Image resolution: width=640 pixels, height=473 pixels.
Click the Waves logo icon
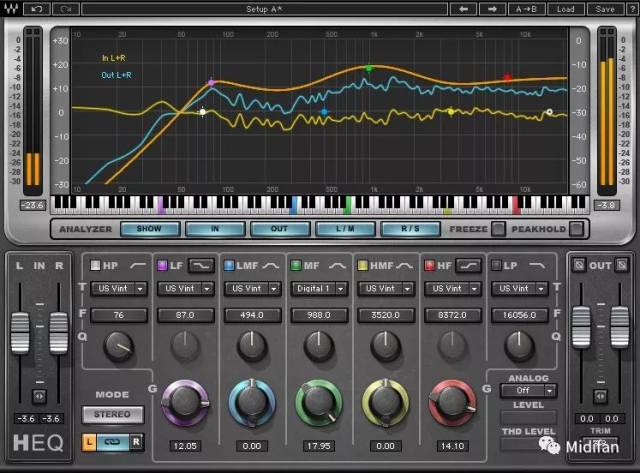[11, 9]
